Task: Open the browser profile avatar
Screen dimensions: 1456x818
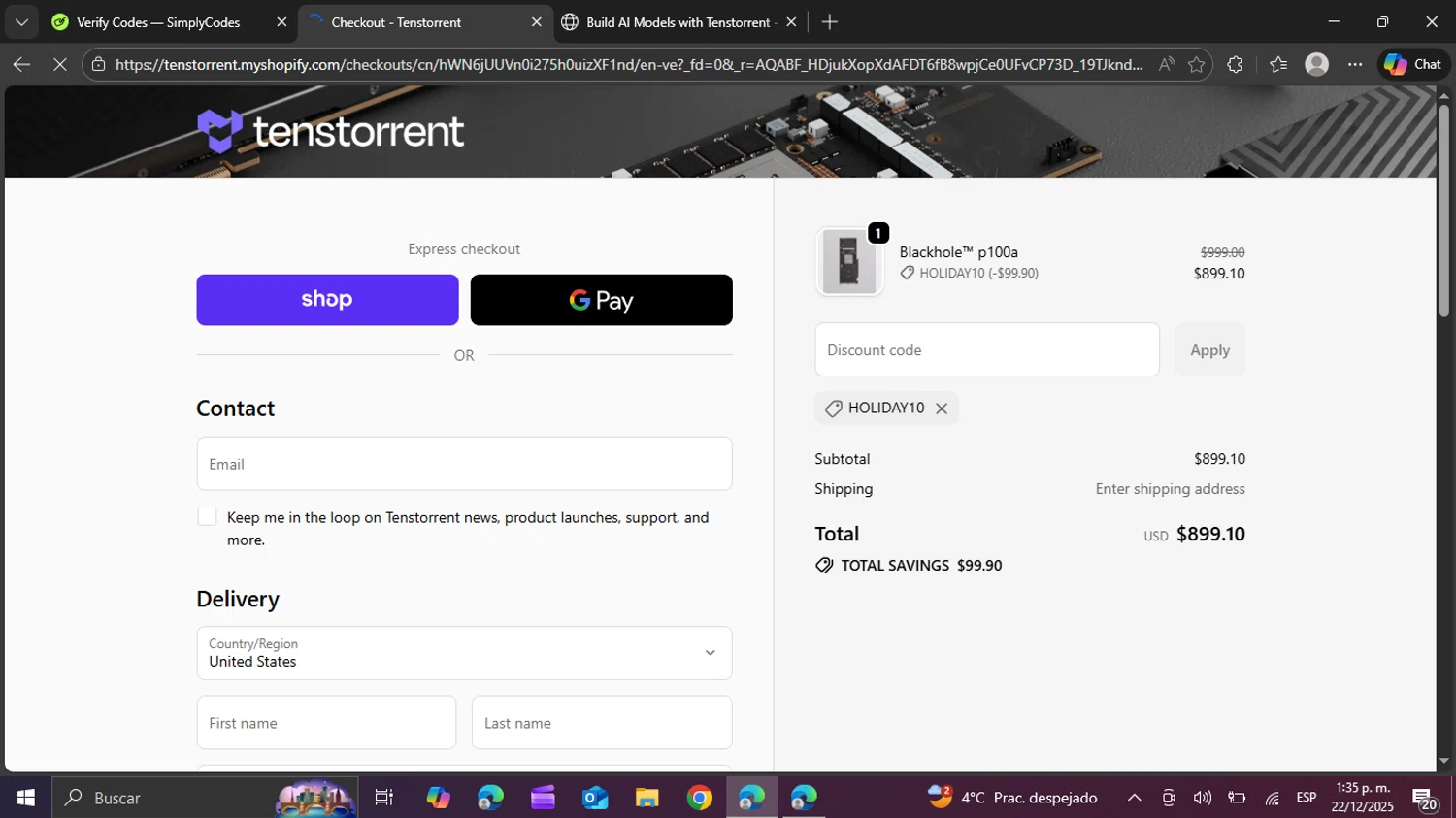Action: tap(1316, 64)
